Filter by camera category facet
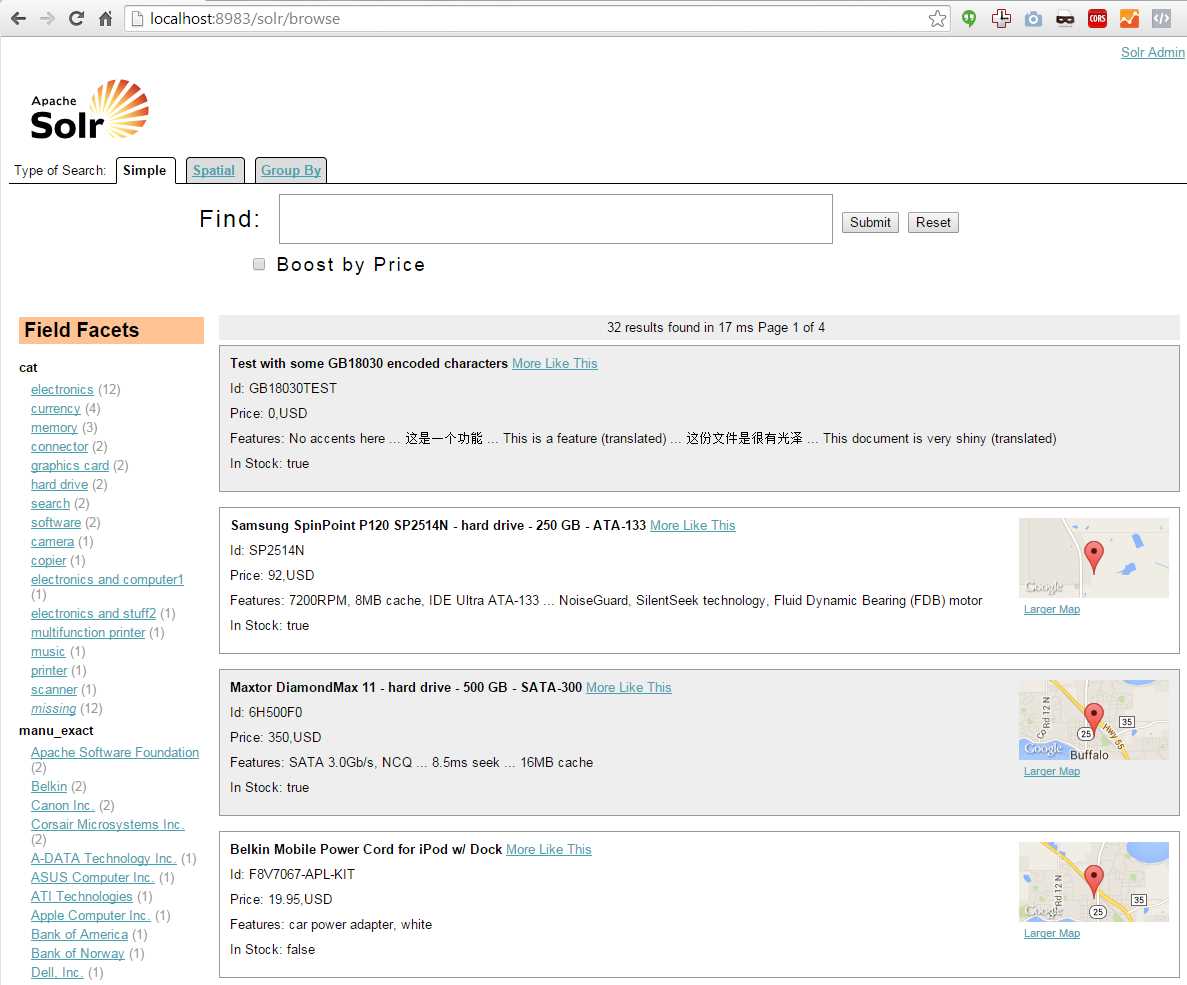The image size is (1187, 985). (x=52, y=541)
